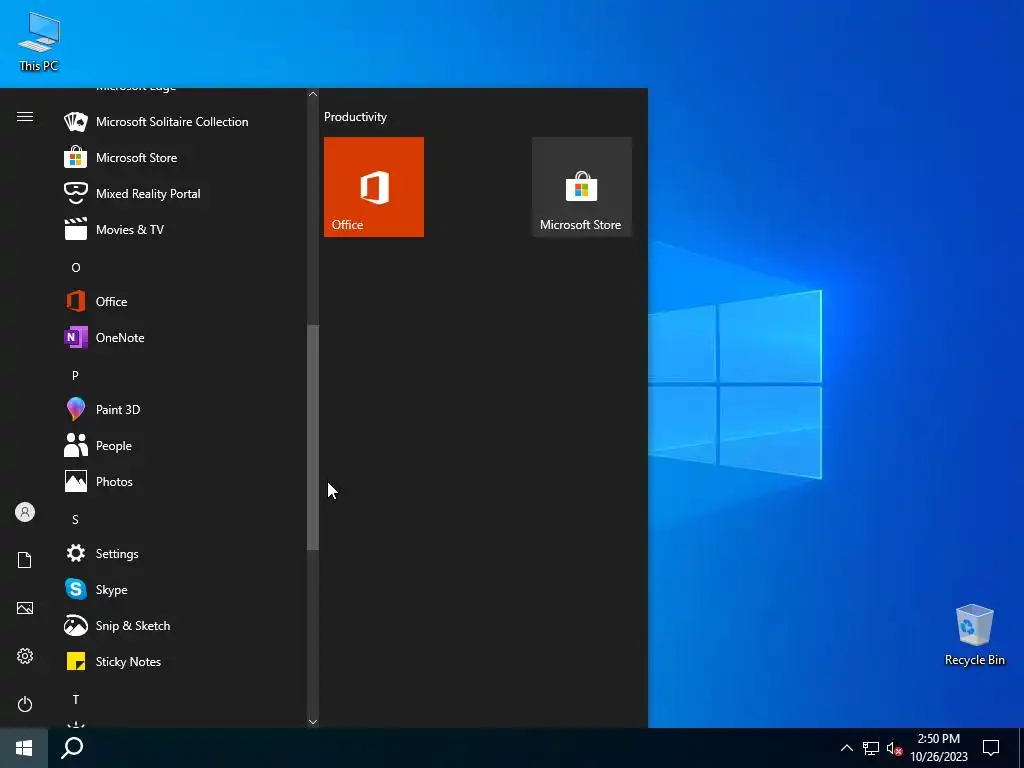Image resolution: width=1024 pixels, height=768 pixels.
Task: Launch Photos app
Action: pyautogui.click(x=183, y=481)
